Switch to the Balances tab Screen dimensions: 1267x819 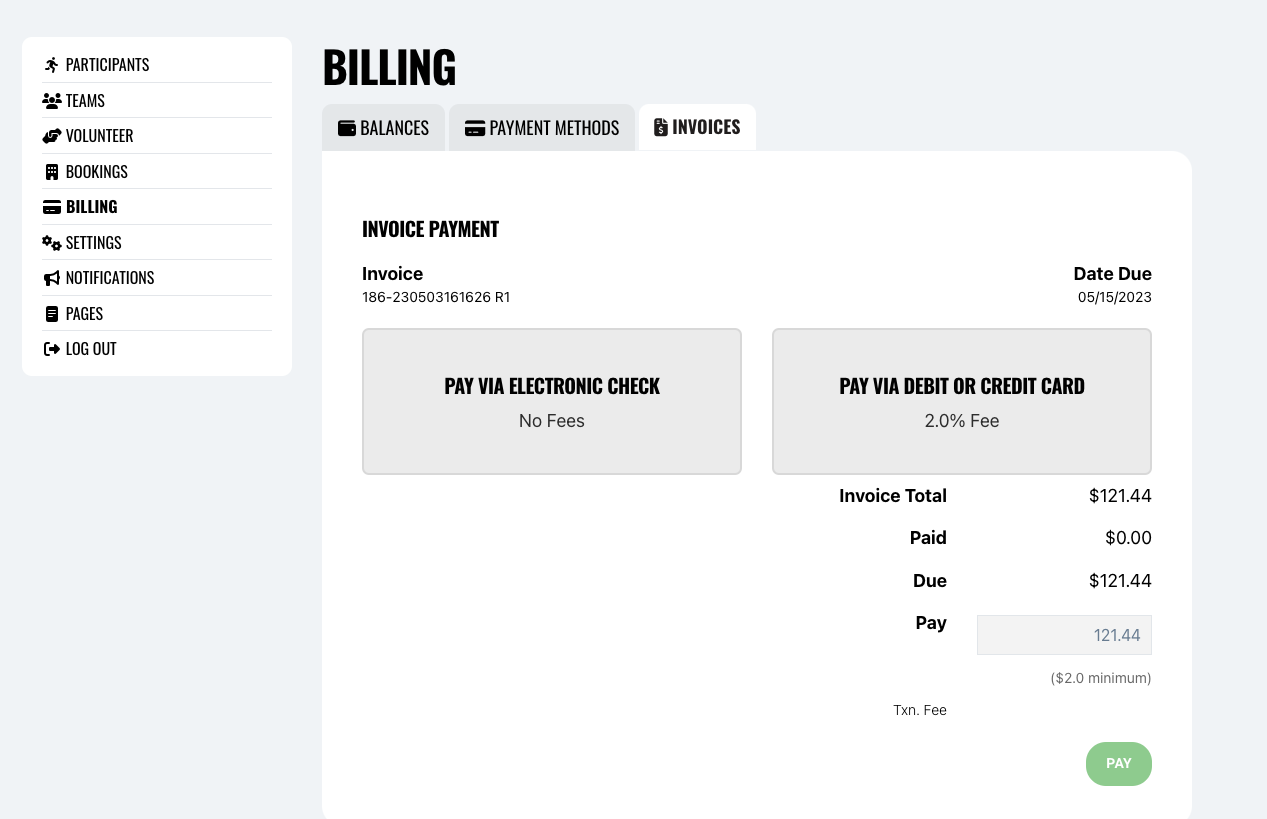click(394, 128)
